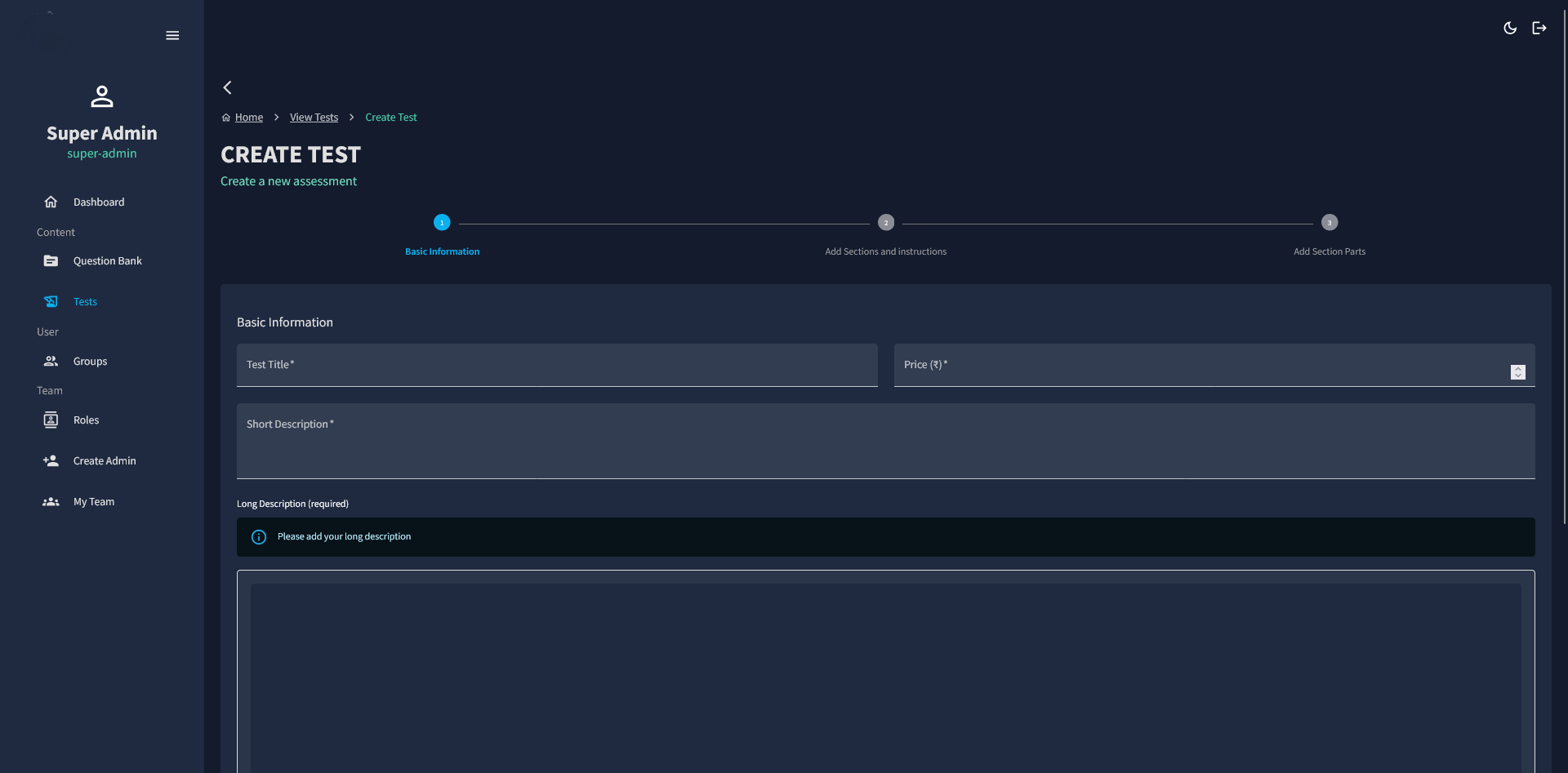Viewport: 1568px width, 773px height.
Task: Focus the Price input field
Action: [x=1200, y=366]
